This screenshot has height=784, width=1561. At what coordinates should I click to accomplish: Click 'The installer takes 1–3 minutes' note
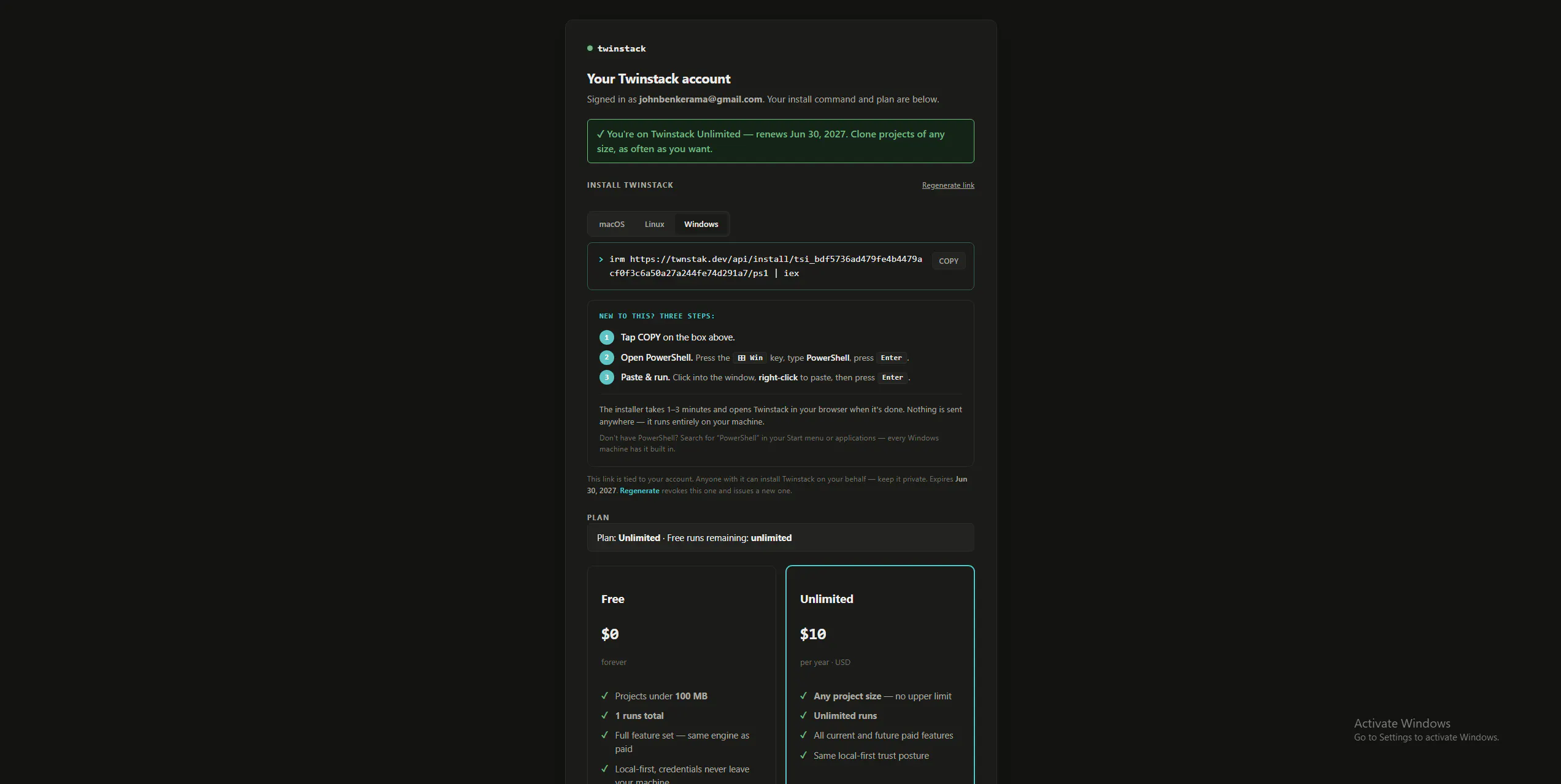coord(780,416)
